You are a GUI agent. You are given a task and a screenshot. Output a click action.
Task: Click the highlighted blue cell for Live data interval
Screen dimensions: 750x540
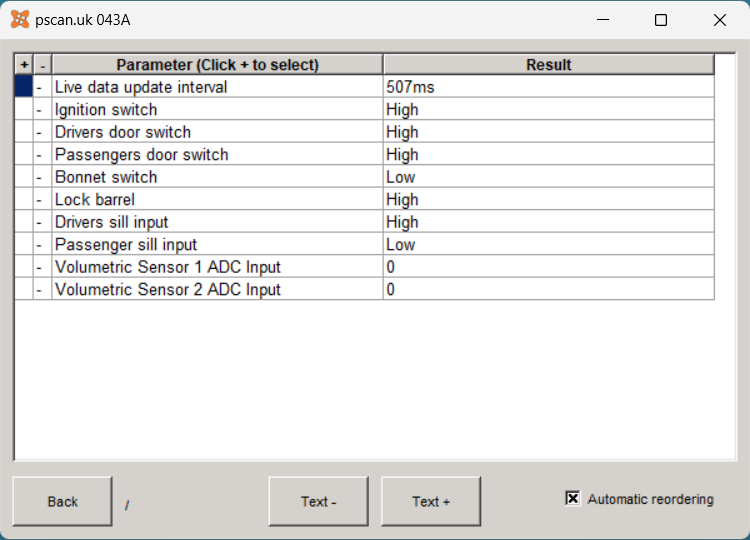coord(24,87)
